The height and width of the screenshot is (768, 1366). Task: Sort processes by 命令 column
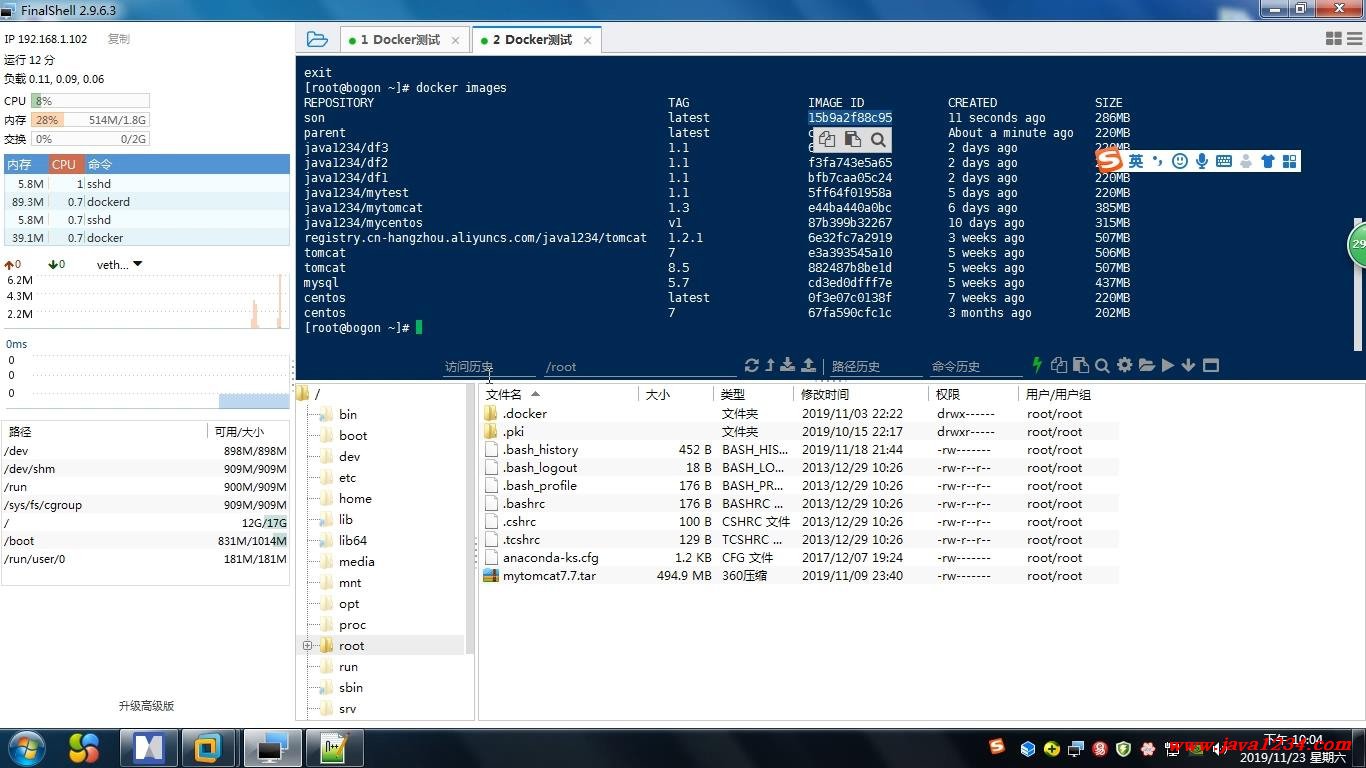187,164
